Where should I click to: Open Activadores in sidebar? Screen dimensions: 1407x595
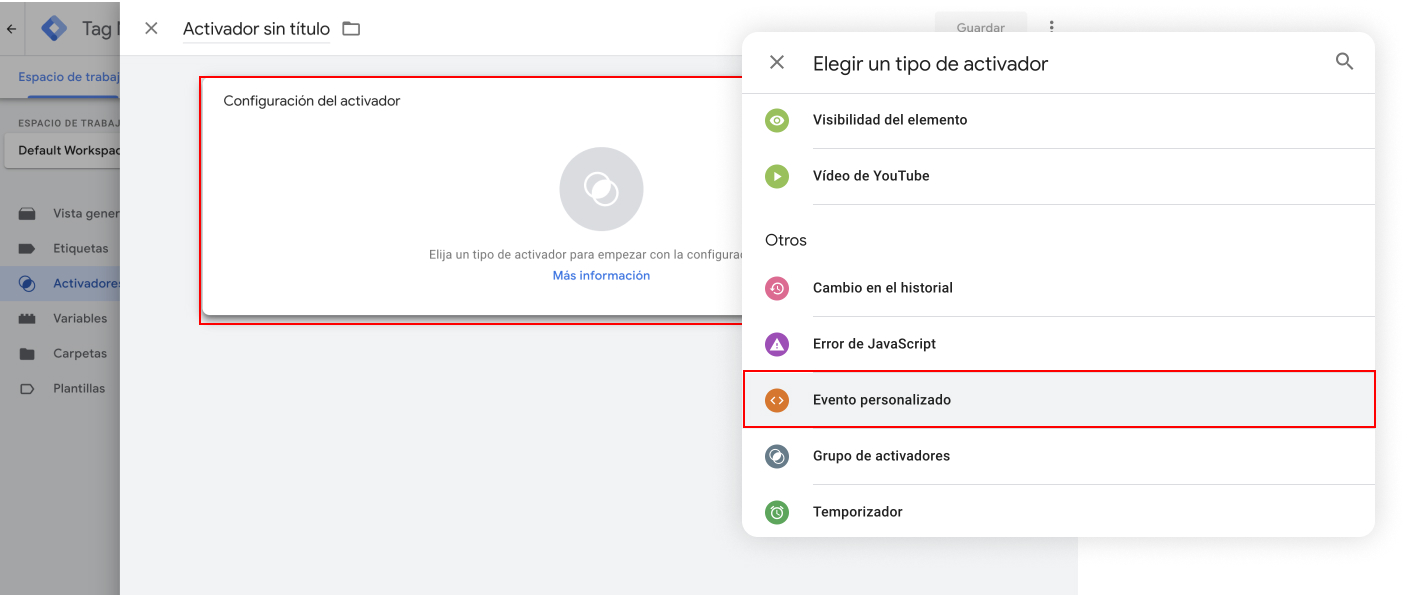click(x=60, y=284)
